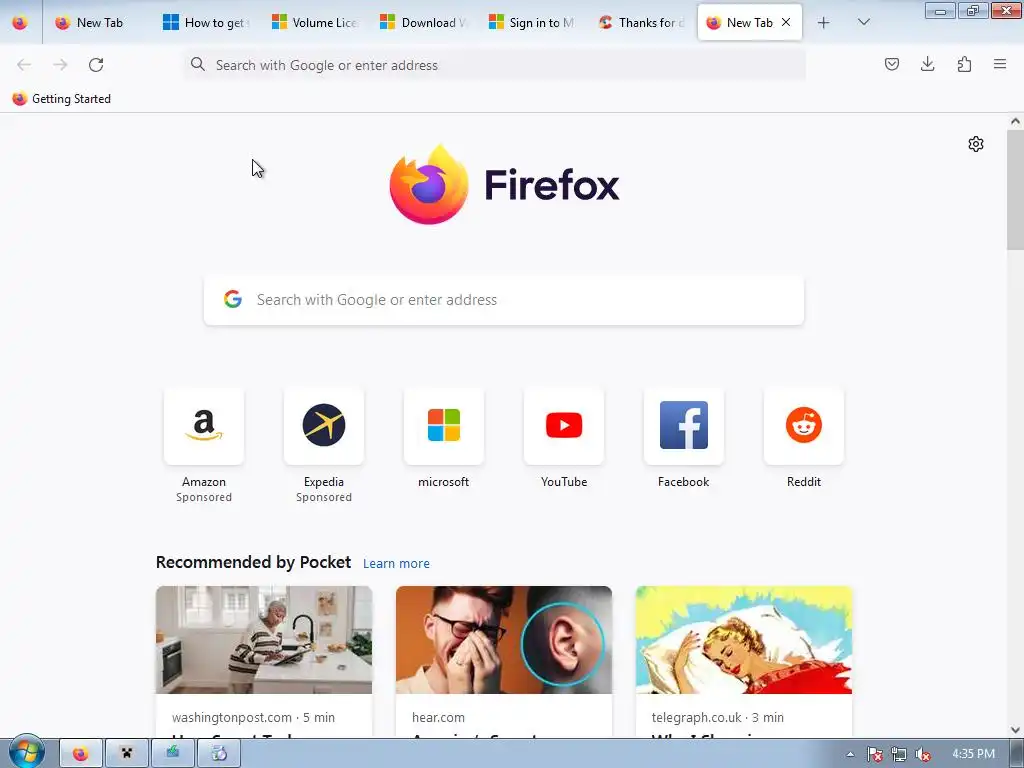The width and height of the screenshot is (1024, 768).
Task: Show hidden system tray icons
Action: coord(850,754)
